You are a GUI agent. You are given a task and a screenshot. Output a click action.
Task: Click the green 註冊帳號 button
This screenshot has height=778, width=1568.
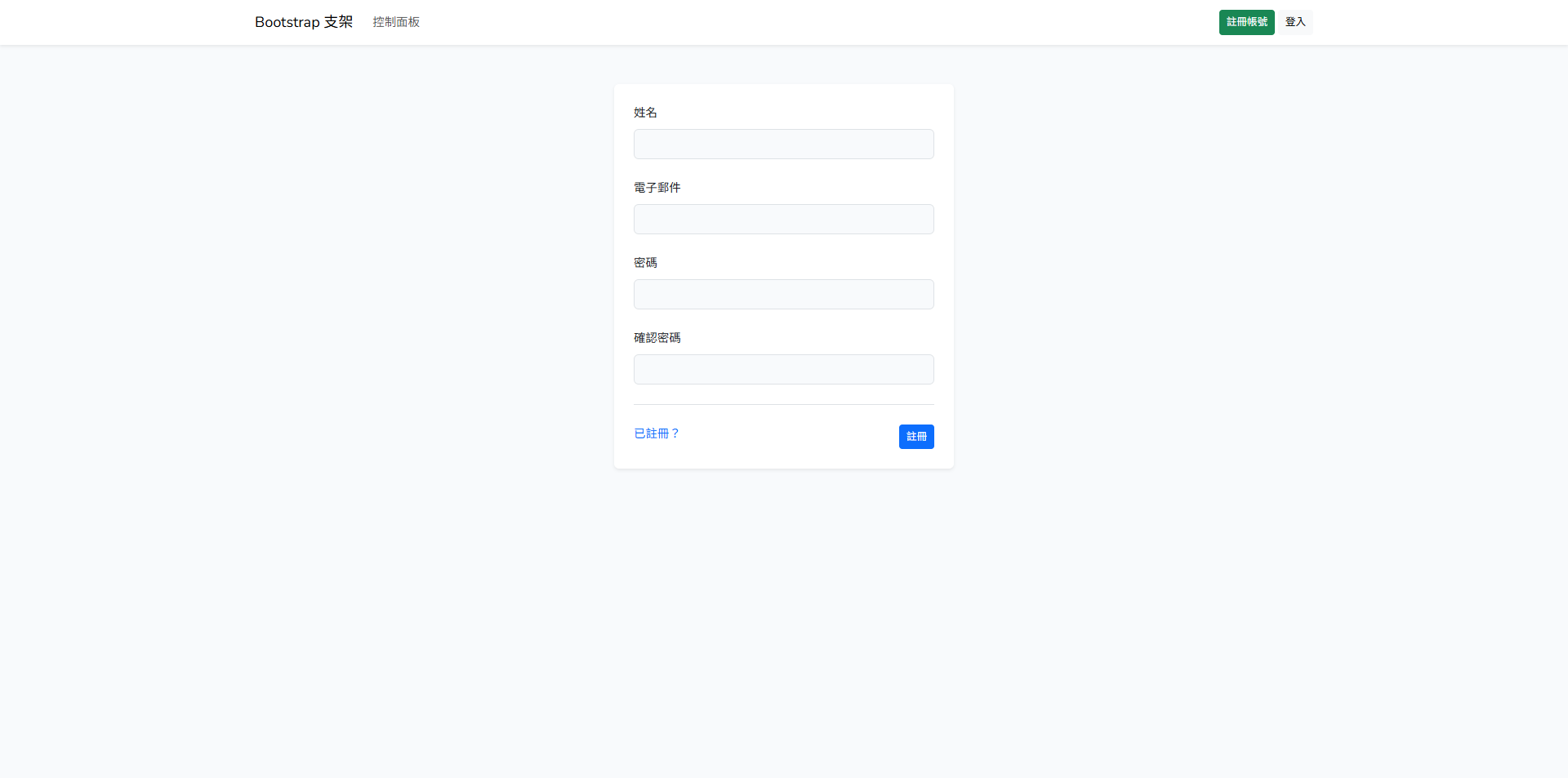[x=1246, y=22]
